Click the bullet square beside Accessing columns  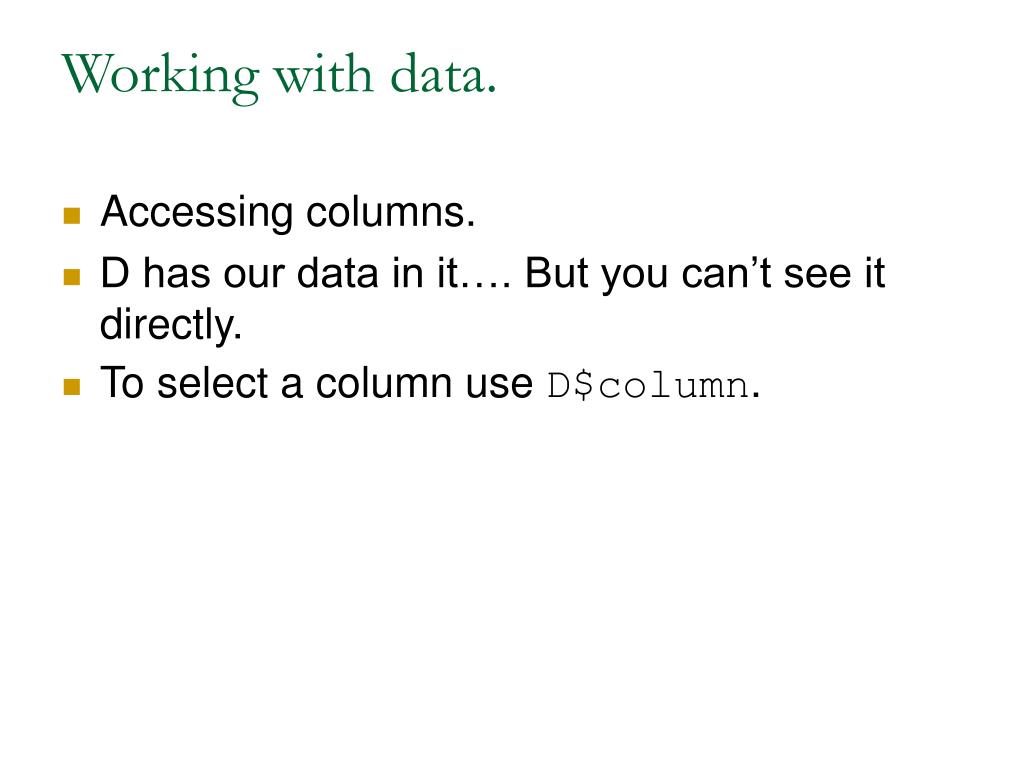tap(72, 216)
